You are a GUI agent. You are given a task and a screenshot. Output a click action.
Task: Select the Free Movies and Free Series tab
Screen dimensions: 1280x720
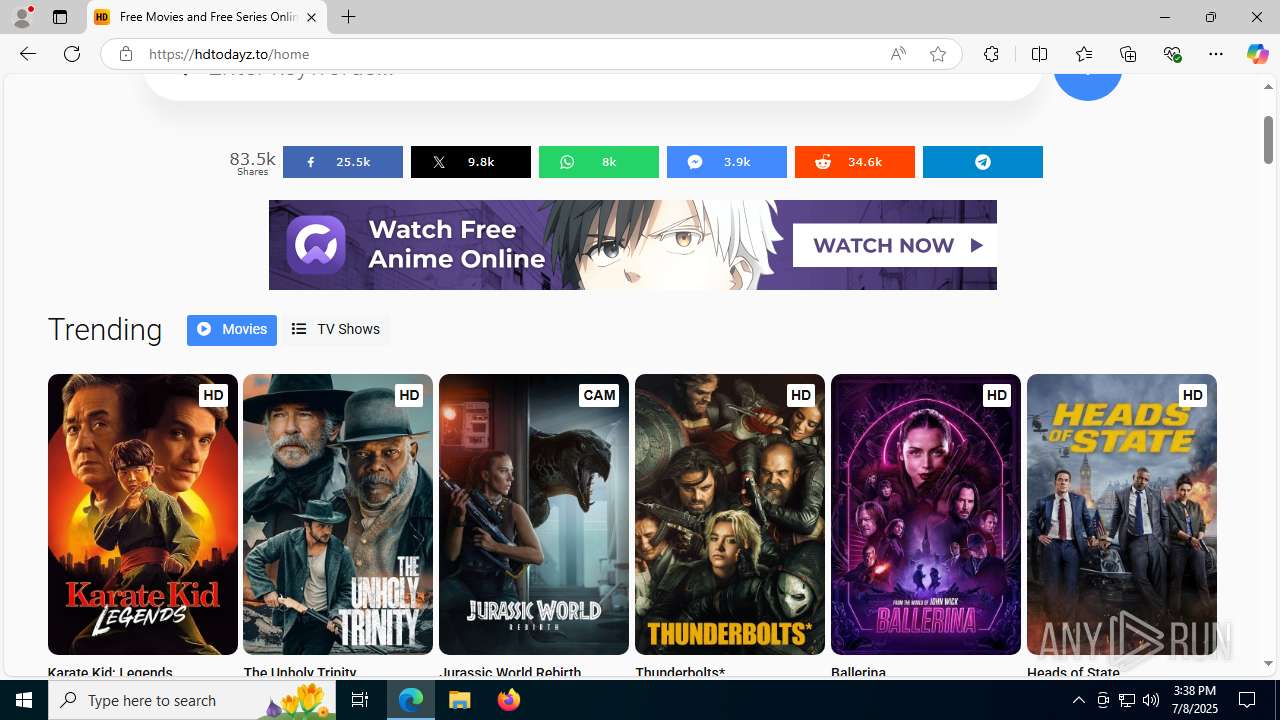207,17
